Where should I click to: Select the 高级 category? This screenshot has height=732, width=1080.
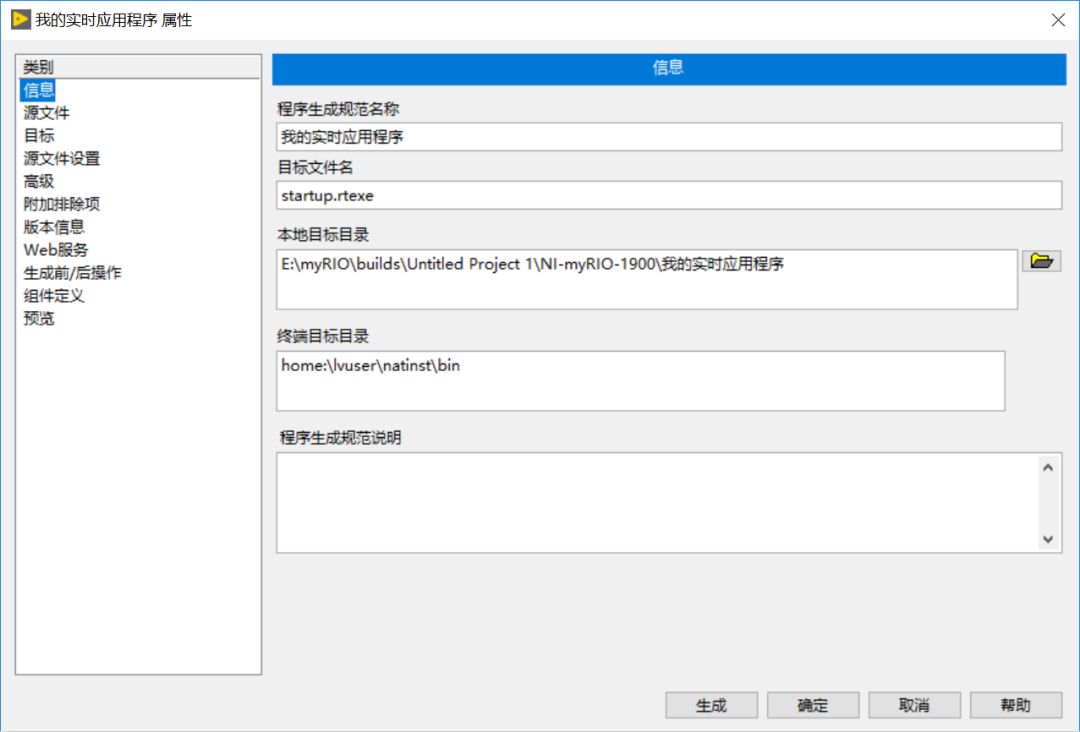37,181
